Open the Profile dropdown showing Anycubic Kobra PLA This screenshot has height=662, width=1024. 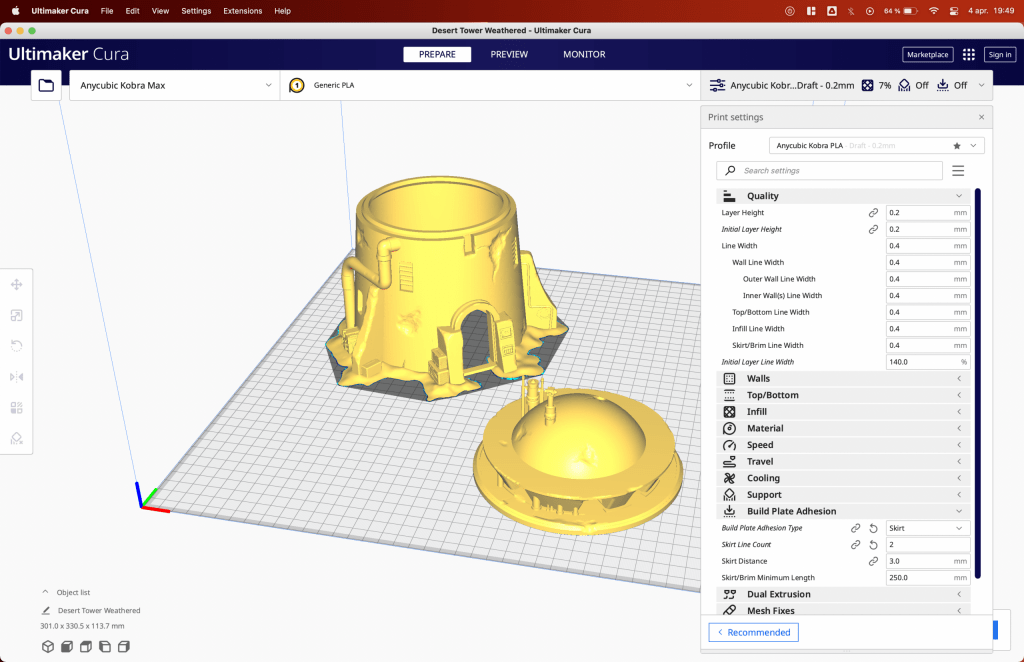[x=876, y=146]
